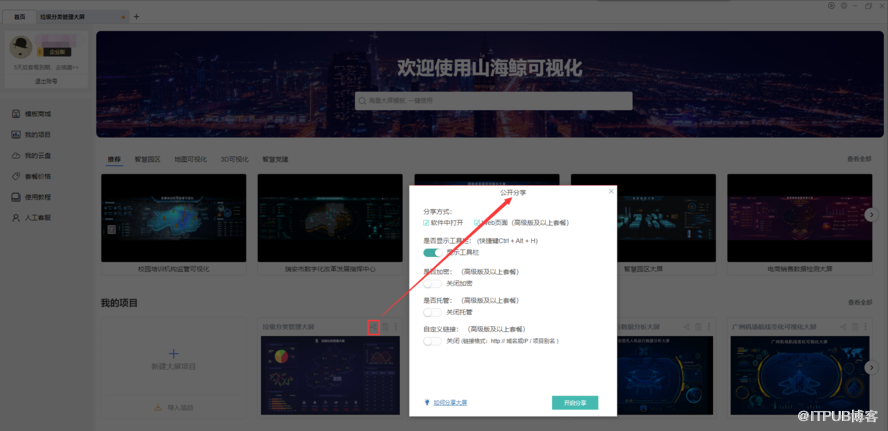Open 模板商城 from the sidebar
888x431 pixels.
tap(37, 113)
